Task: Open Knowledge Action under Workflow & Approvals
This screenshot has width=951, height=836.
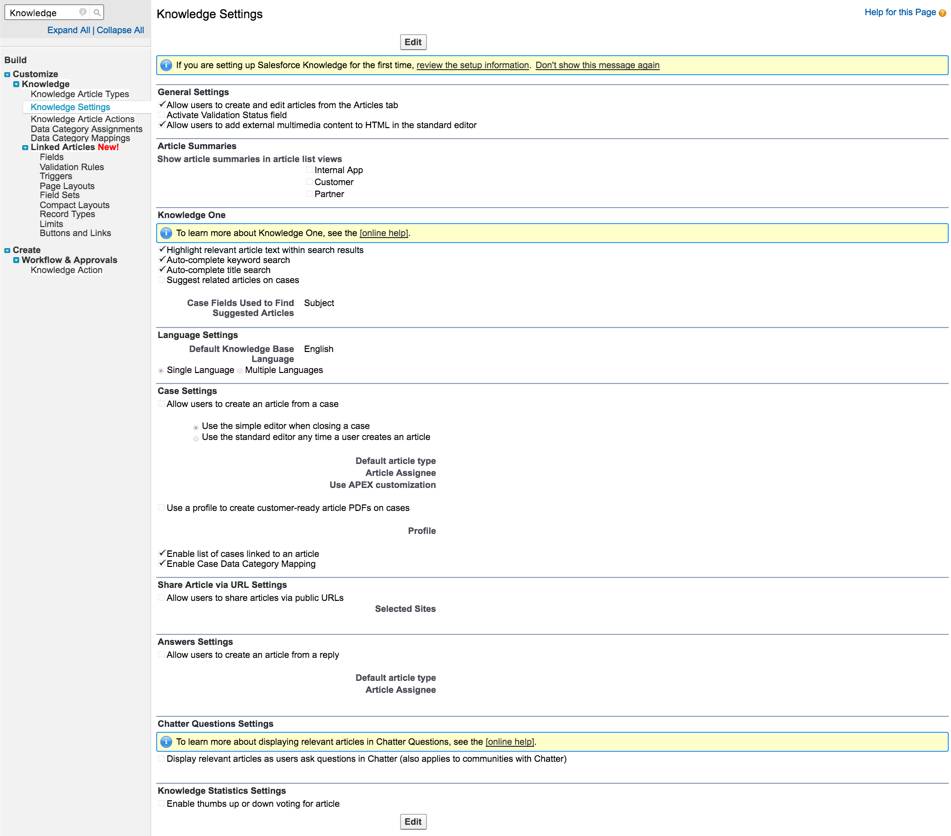Action: 66,270
